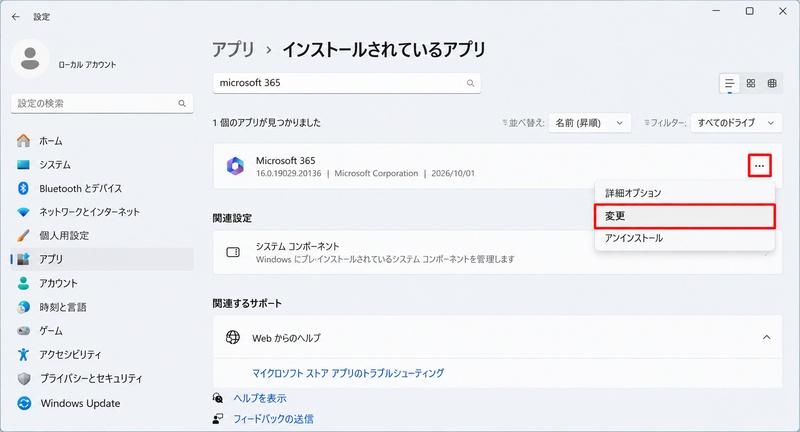
Task: Click the back arrow in Settings
Action: 16,17
